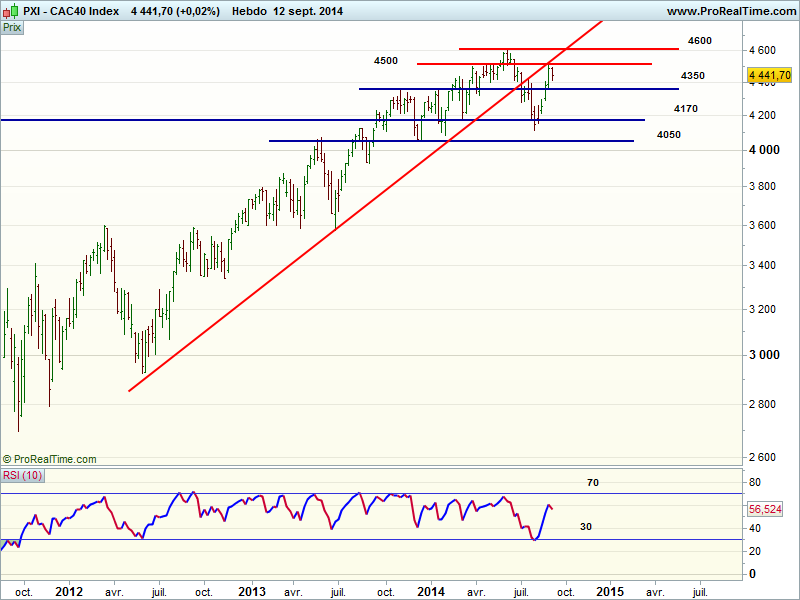This screenshot has height=600, width=800.
Task: Select the 4050 support annotation
Action: tap(669, 134)
